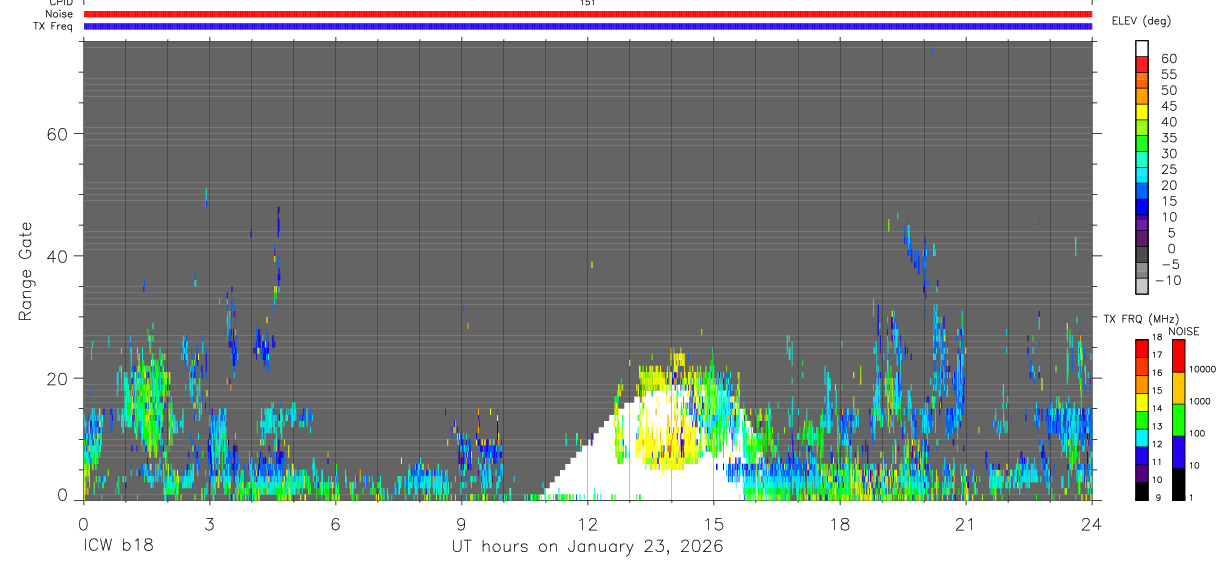Click the '21' UT hours axis label

pos(966,525)
